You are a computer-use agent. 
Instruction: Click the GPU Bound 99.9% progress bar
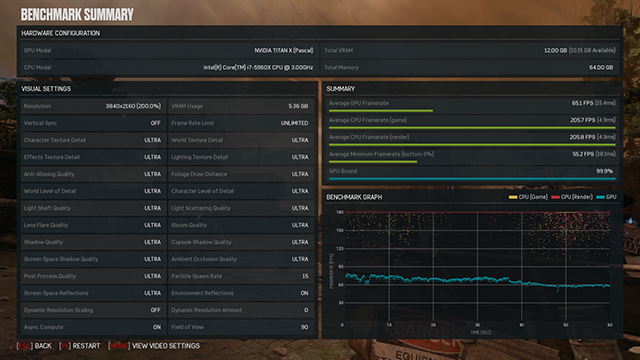click(472, 178)
